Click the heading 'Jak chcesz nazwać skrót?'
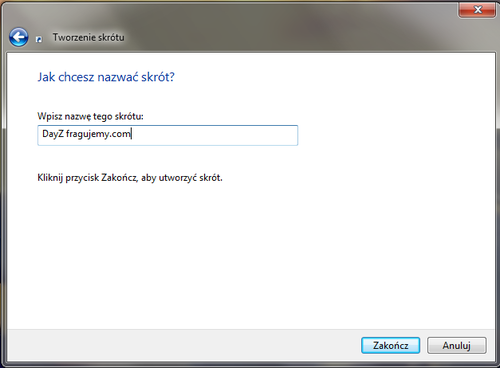The height and width of the screenshot is (368, 500). pos(106,77)
